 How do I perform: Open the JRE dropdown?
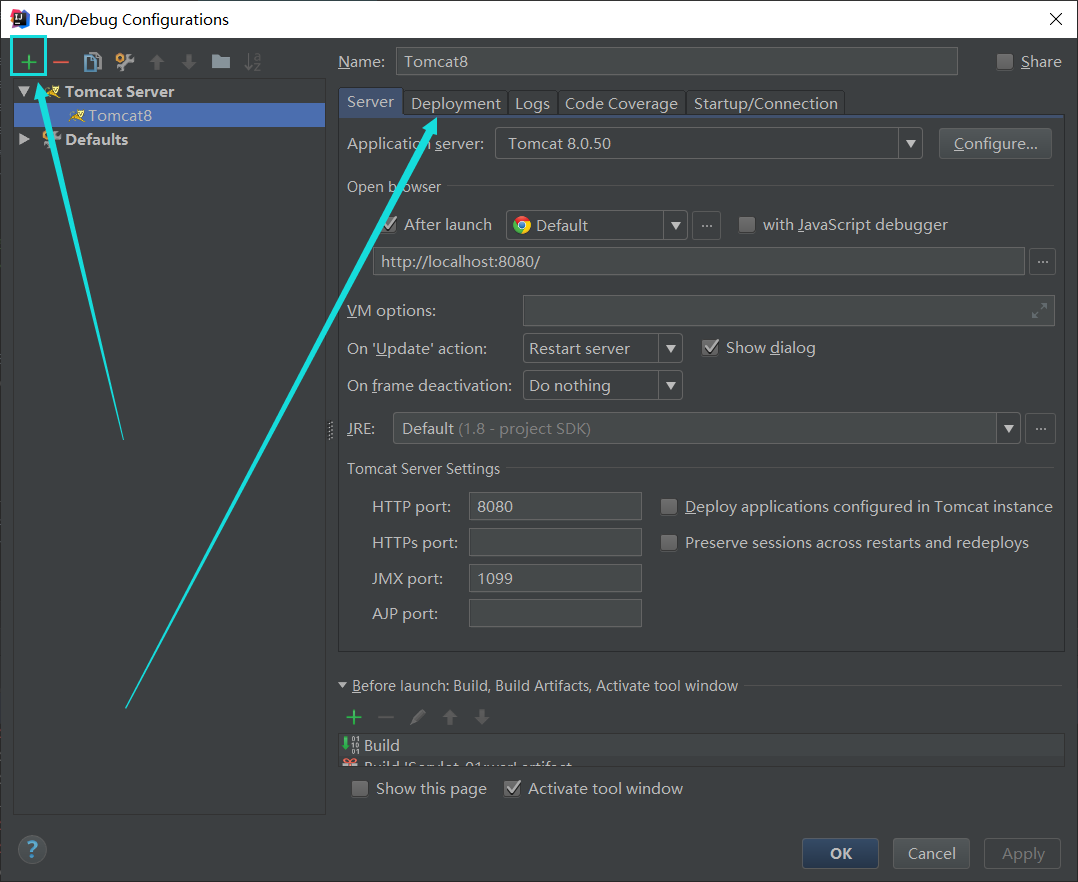pyautogui.click(x=1008, y=429)
